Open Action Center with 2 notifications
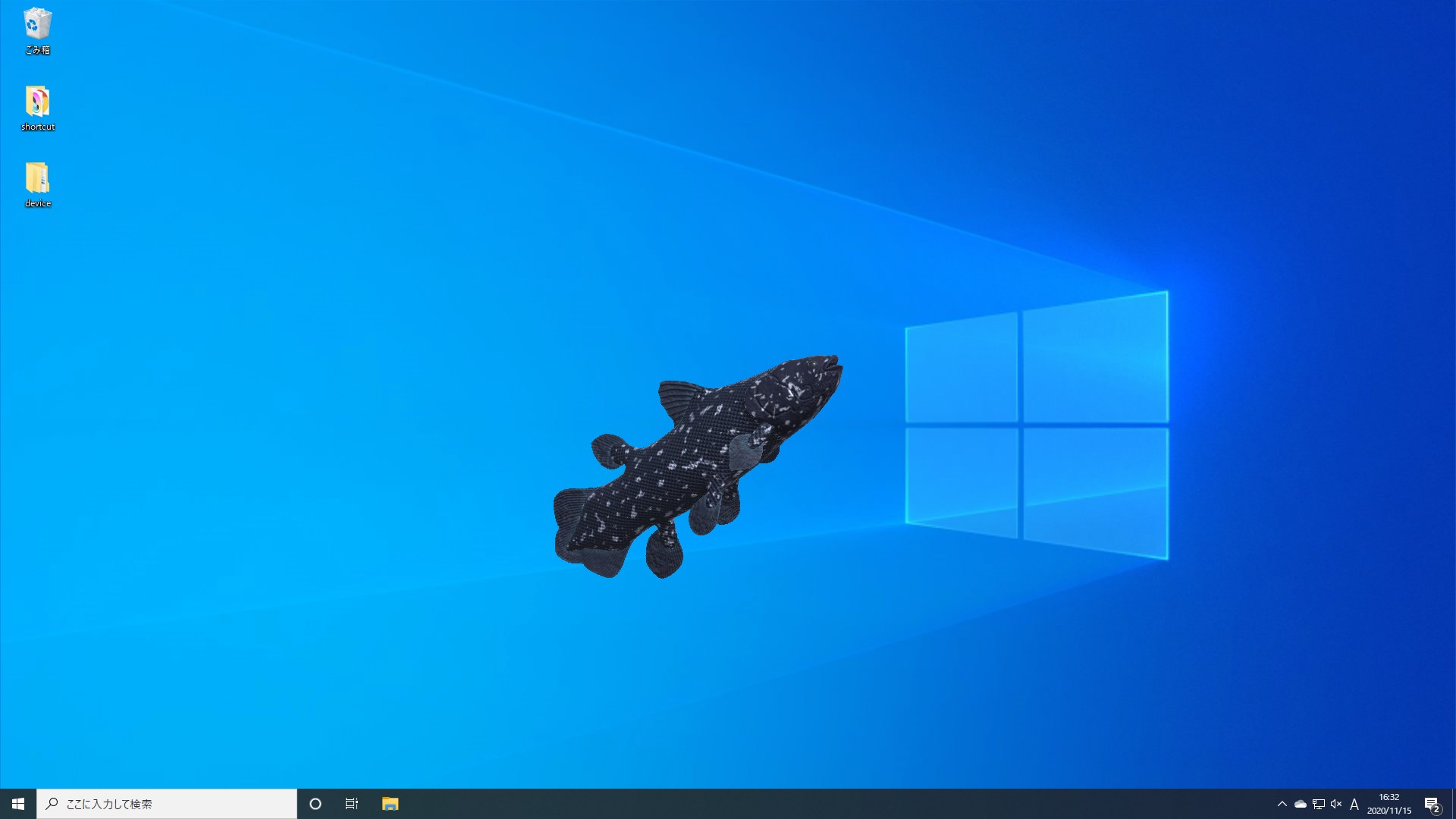This screenshot has width=1456, height=819. 1432,804
